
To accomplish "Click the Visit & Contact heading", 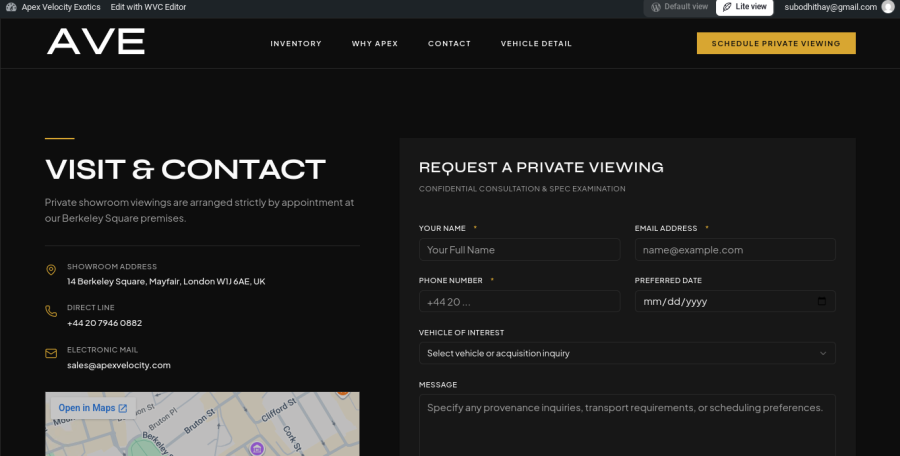I will point(185,170).
